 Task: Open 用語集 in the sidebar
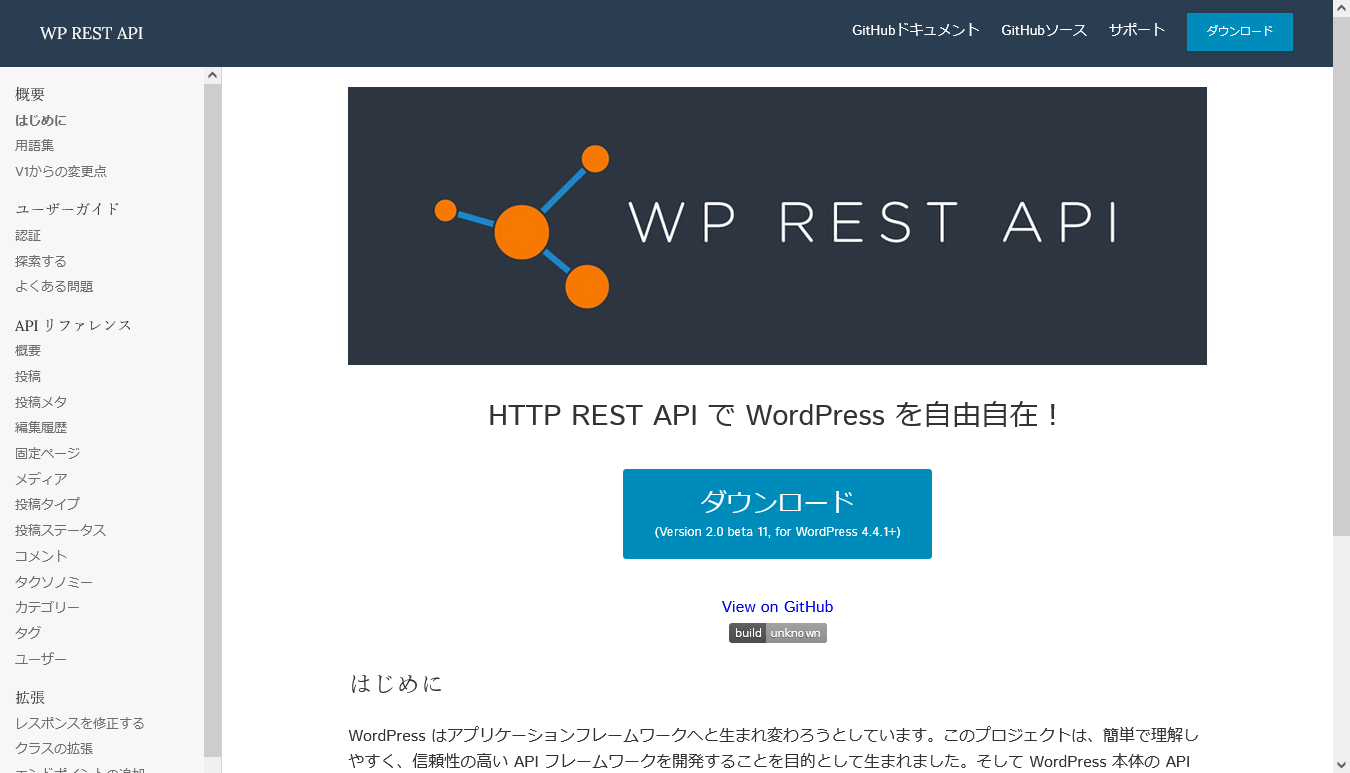[x=35, y=146]
